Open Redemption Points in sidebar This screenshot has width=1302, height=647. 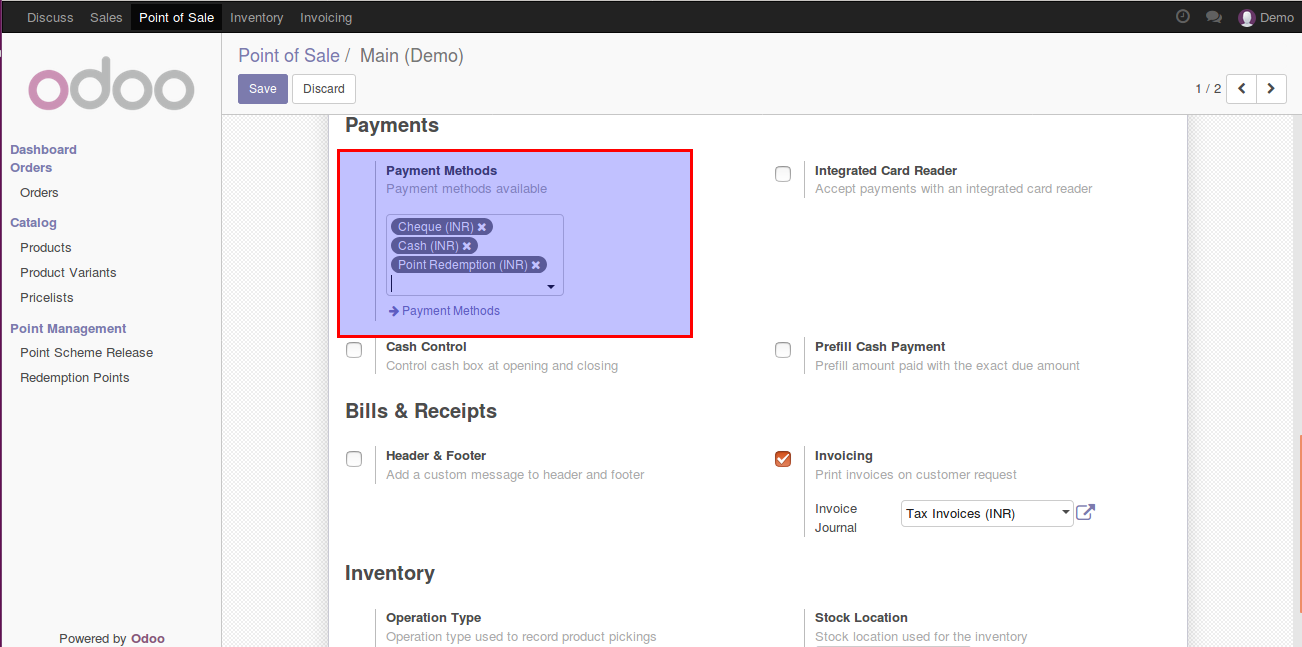75,378
